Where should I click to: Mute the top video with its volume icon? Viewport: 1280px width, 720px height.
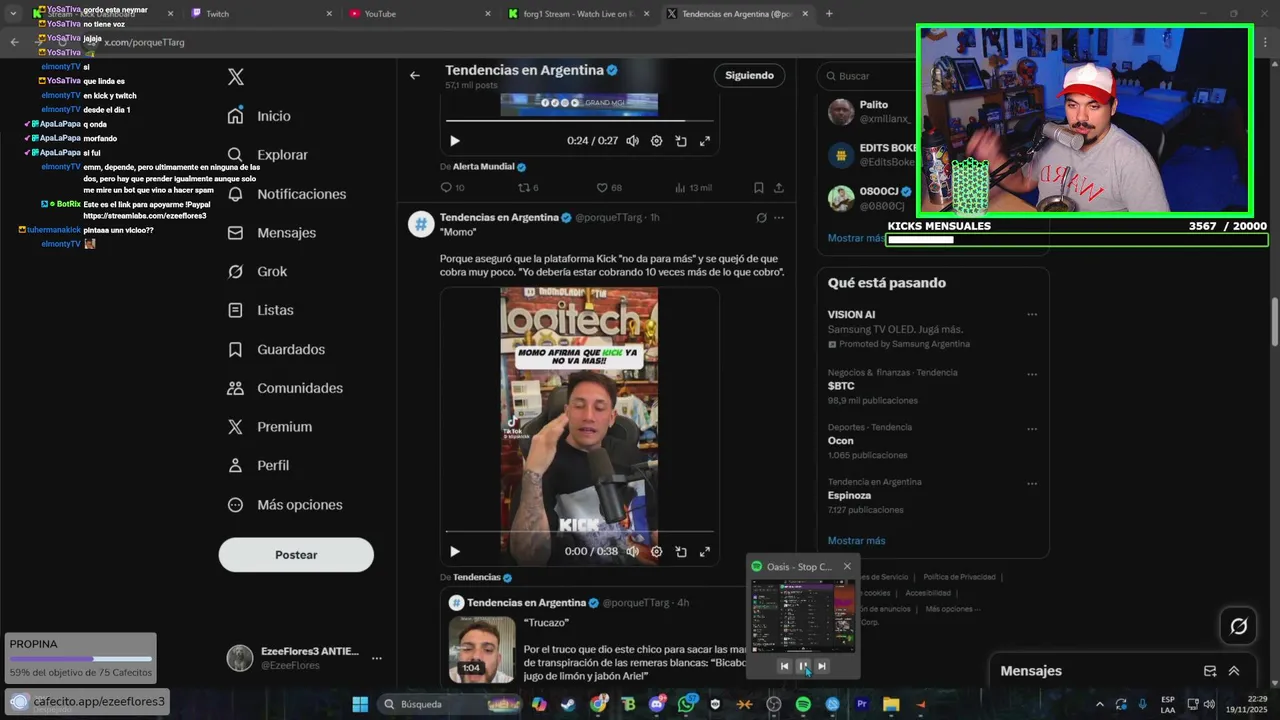tap(632, 141)
